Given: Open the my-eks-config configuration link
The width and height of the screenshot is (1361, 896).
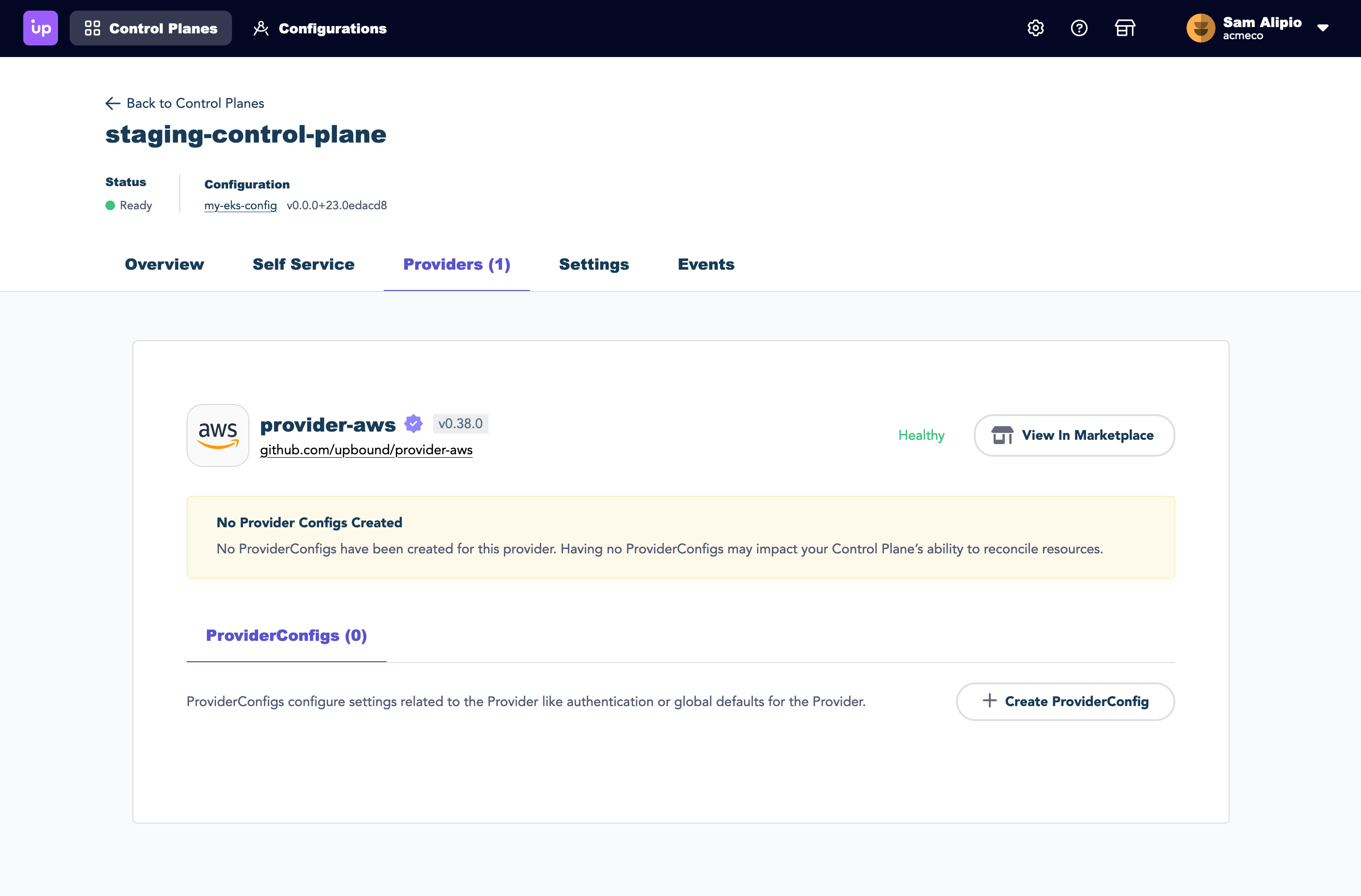Looking at the screenshot, I should point(240,205).
